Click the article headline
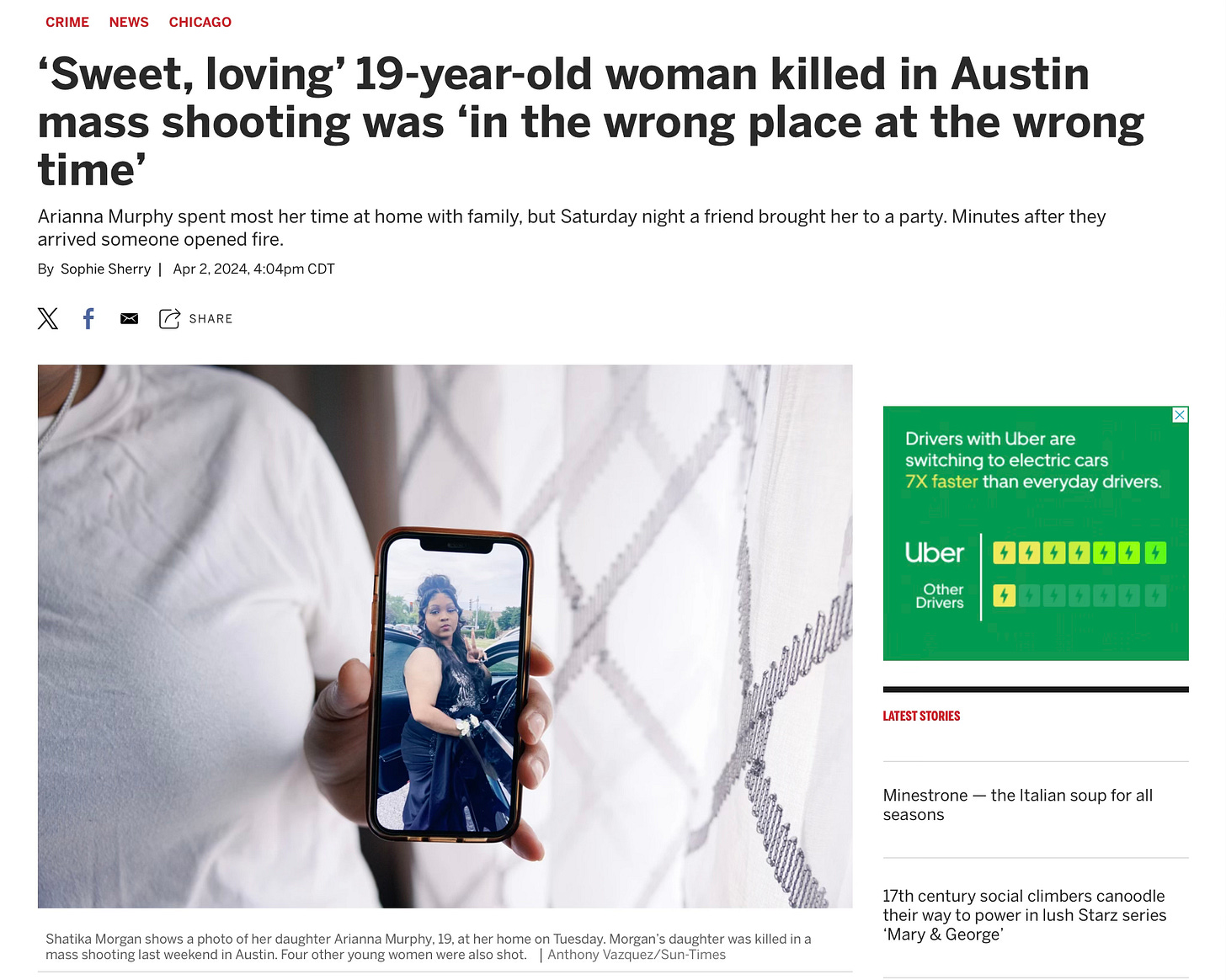 point(591,122)
